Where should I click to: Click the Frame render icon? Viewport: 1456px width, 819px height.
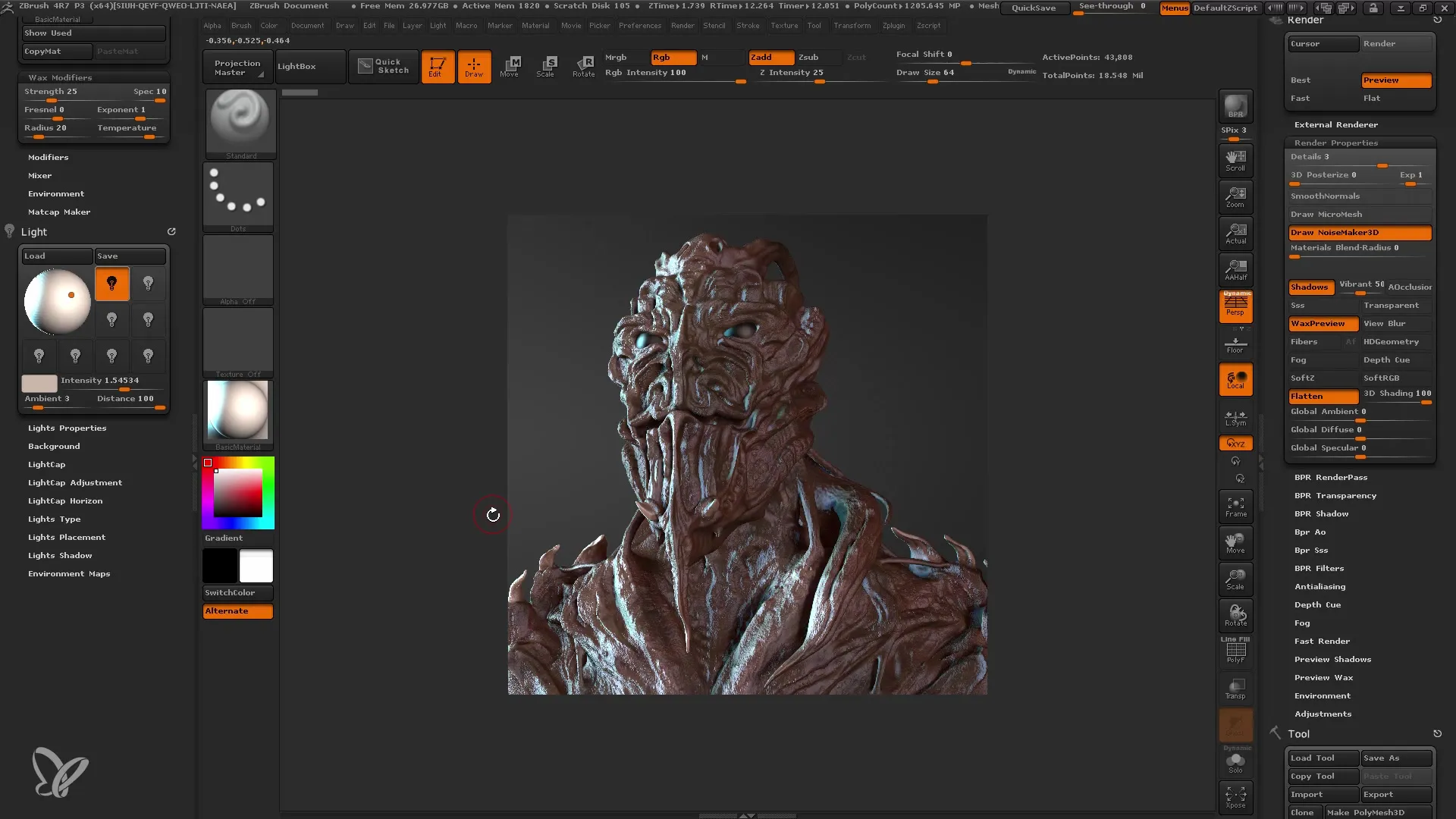coord(1235,507)
